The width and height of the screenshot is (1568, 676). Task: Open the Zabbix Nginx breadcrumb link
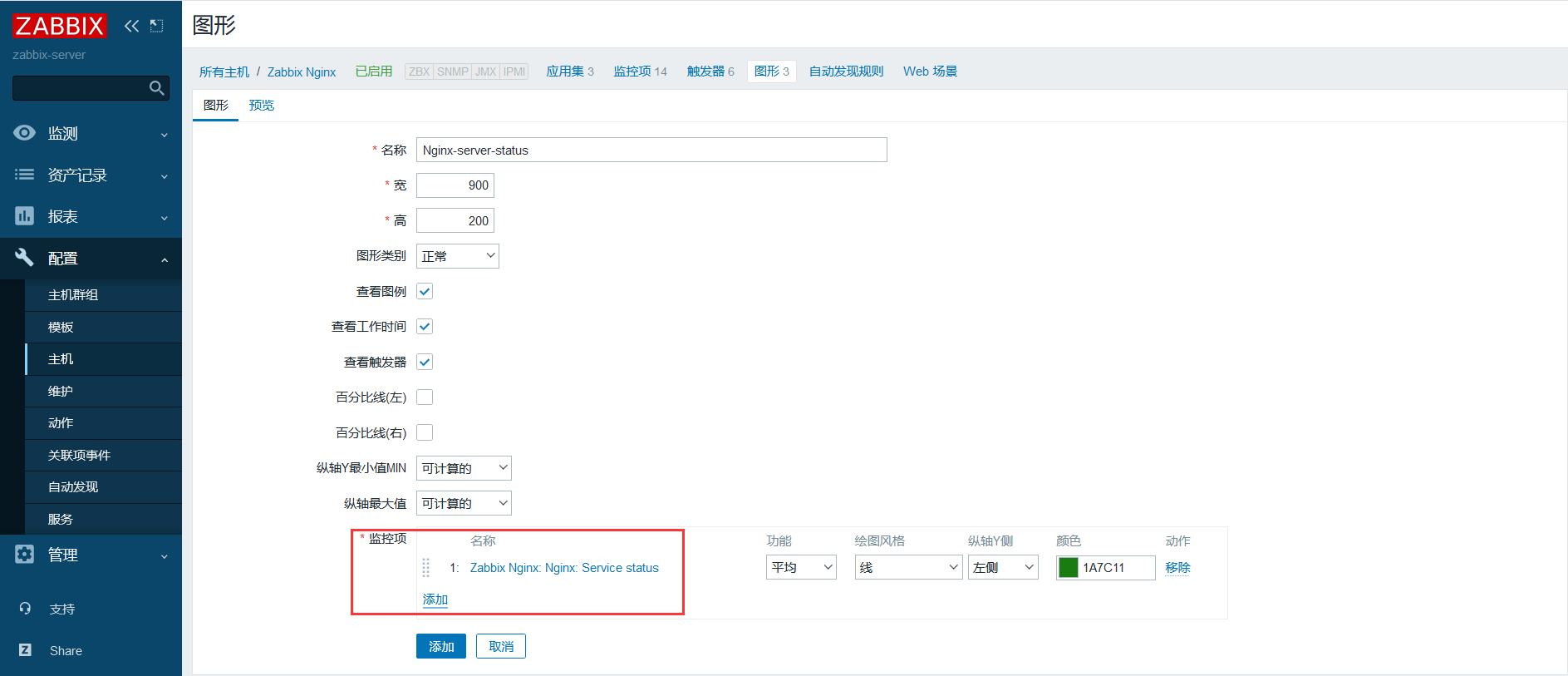[x=302, y=72]
